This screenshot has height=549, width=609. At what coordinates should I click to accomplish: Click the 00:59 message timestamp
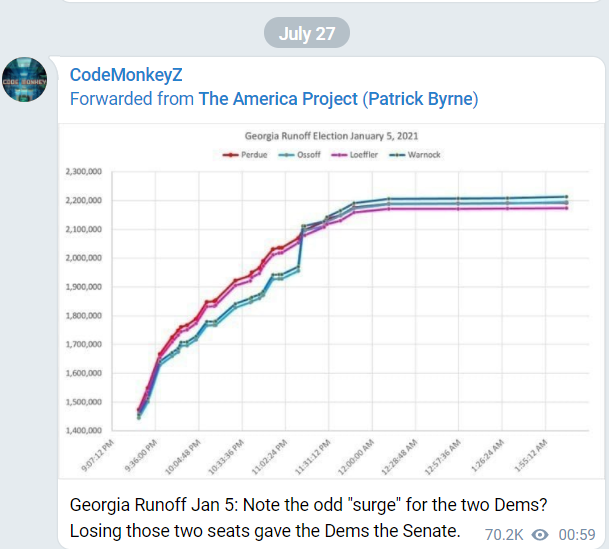pos(577,535)
